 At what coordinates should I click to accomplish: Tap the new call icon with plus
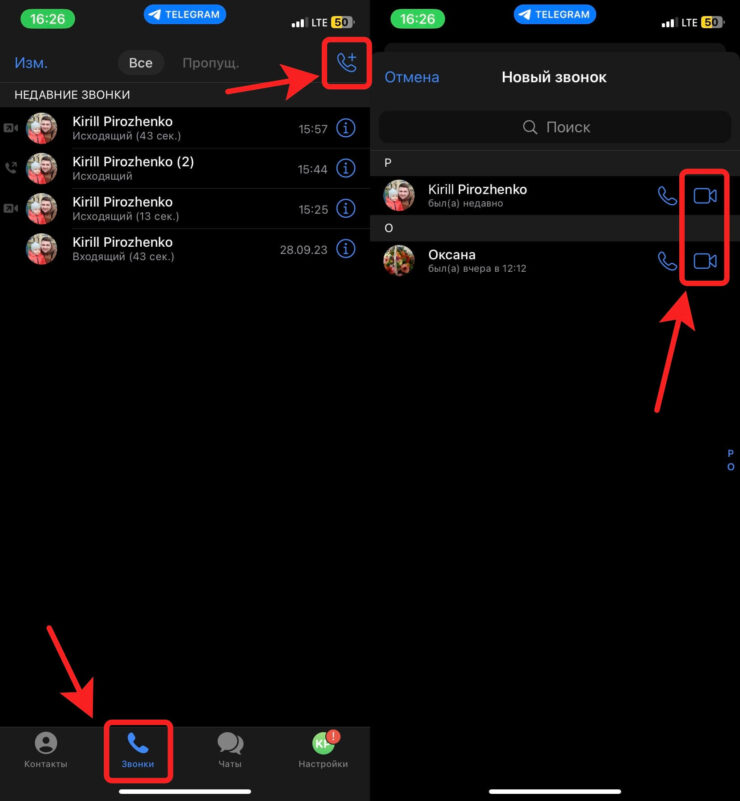point(347,63)
